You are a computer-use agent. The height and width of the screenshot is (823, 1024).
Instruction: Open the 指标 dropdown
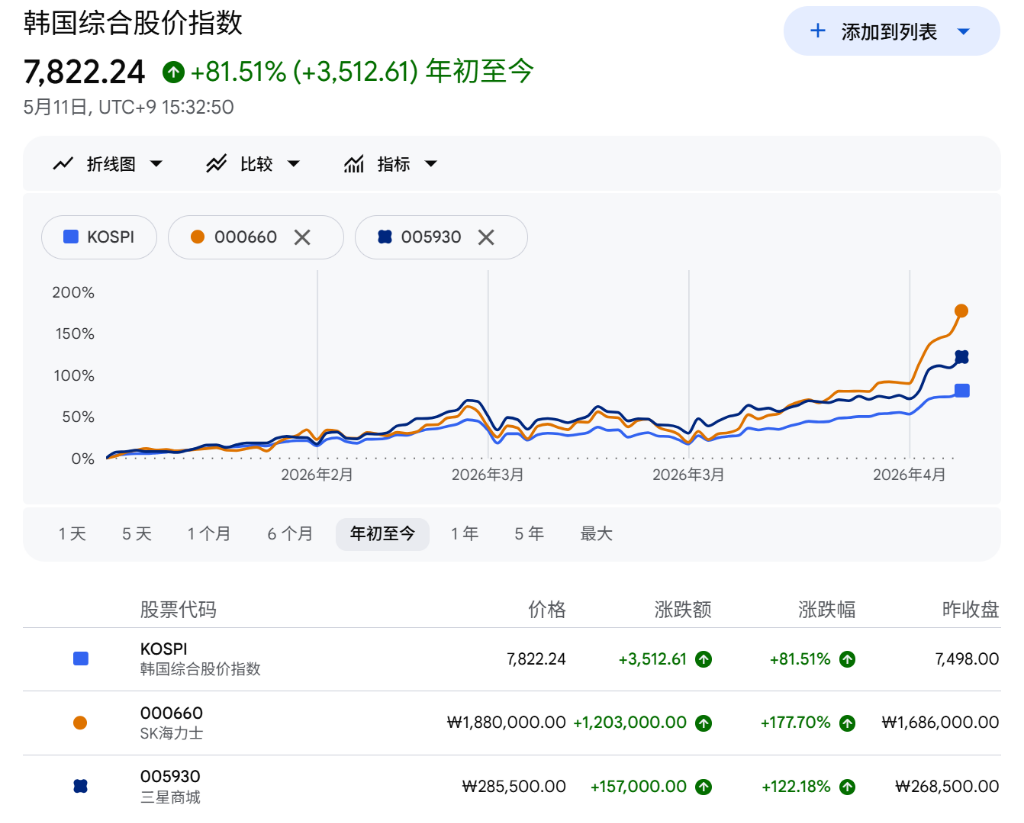point(391,163)
